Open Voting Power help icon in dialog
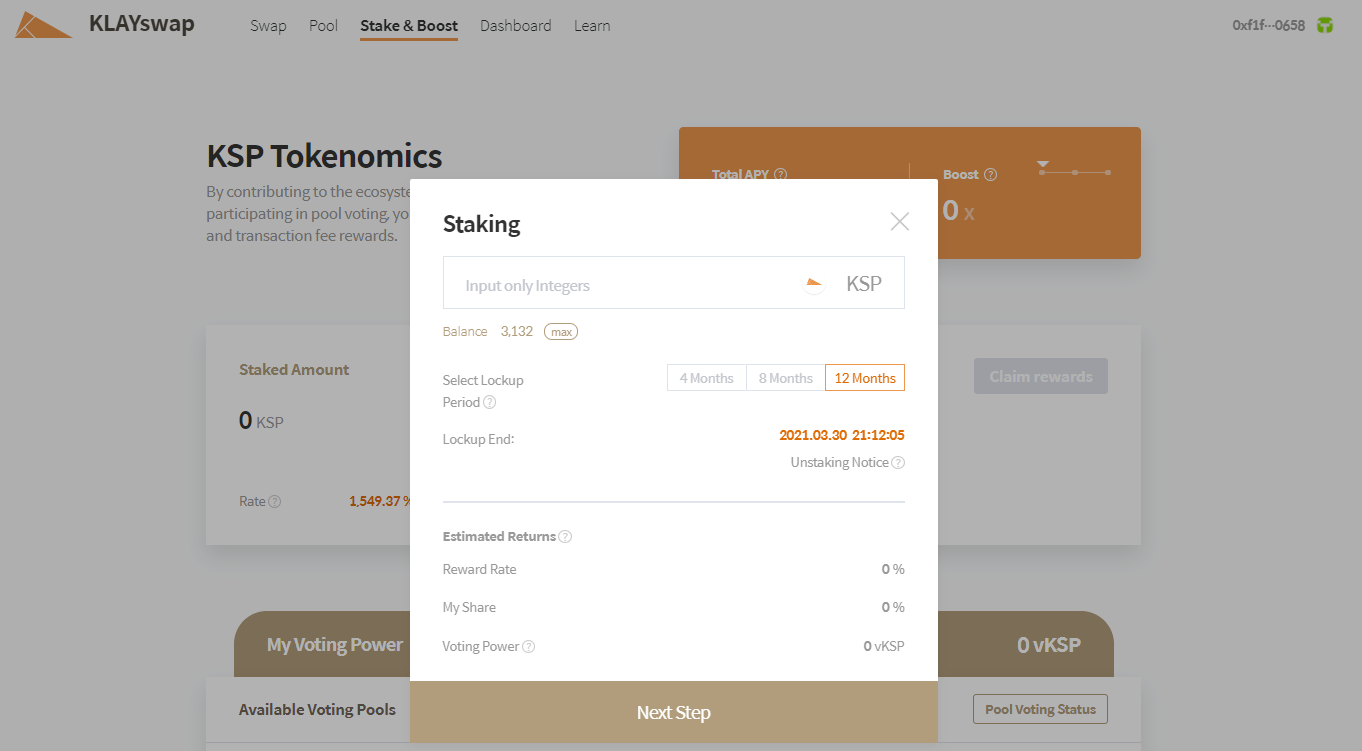 (x=529, y=646)
